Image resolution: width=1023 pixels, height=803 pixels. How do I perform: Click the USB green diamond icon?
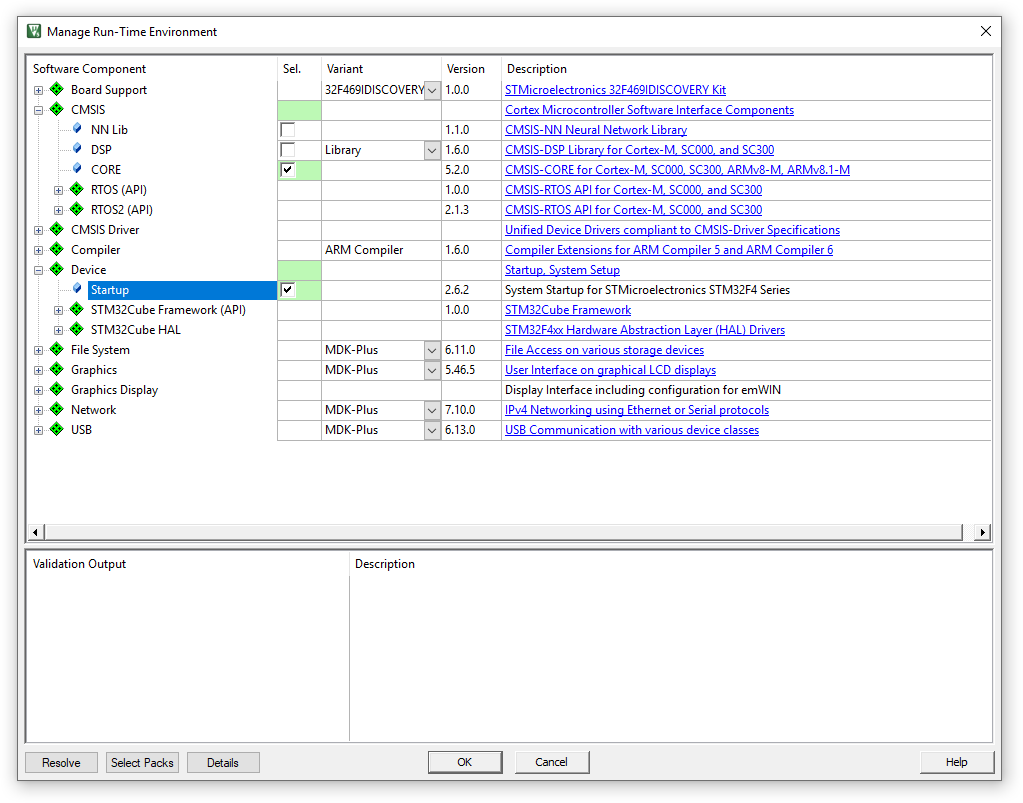[x=57, y=429]
